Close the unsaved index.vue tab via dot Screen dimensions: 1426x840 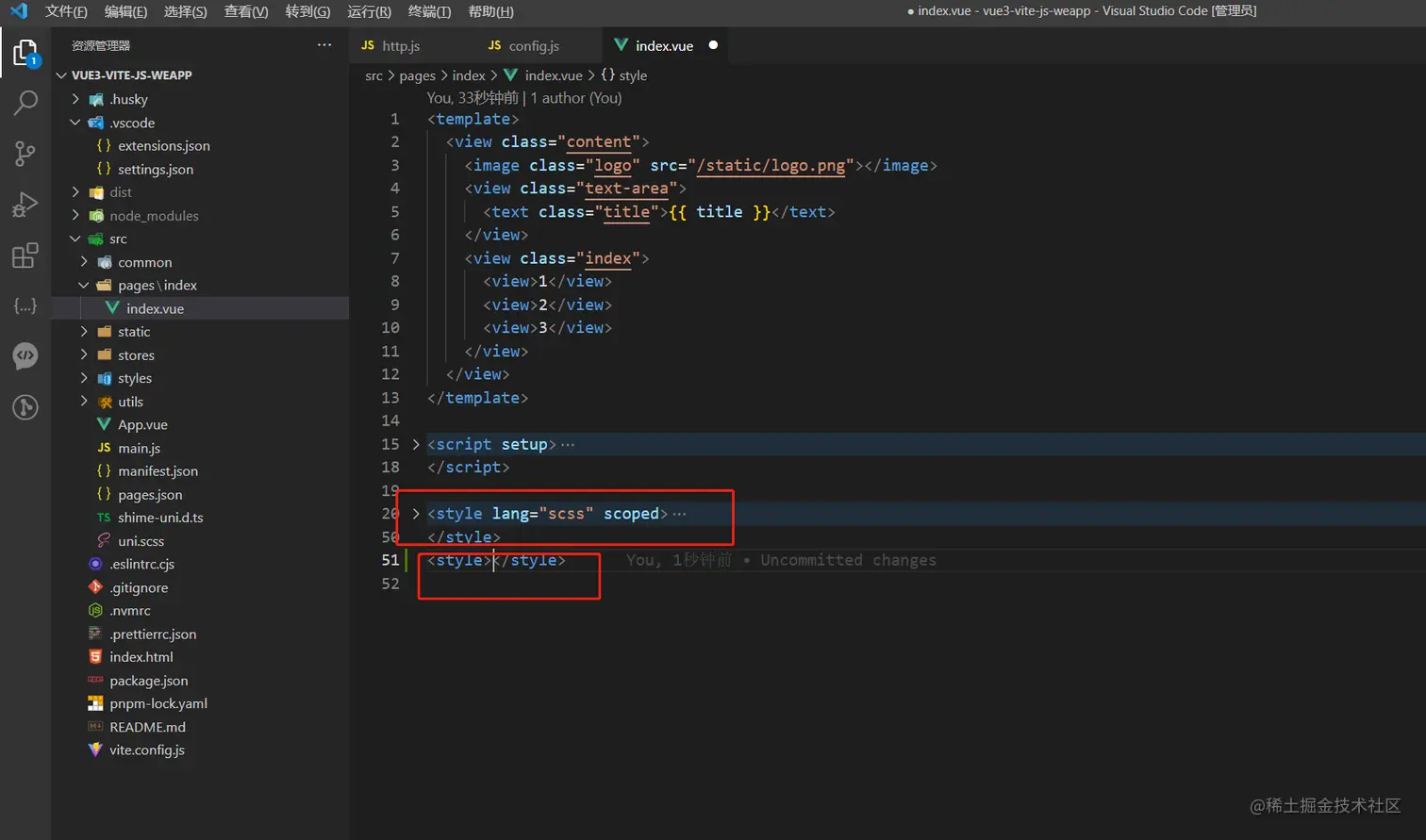[x=713, y=45]
